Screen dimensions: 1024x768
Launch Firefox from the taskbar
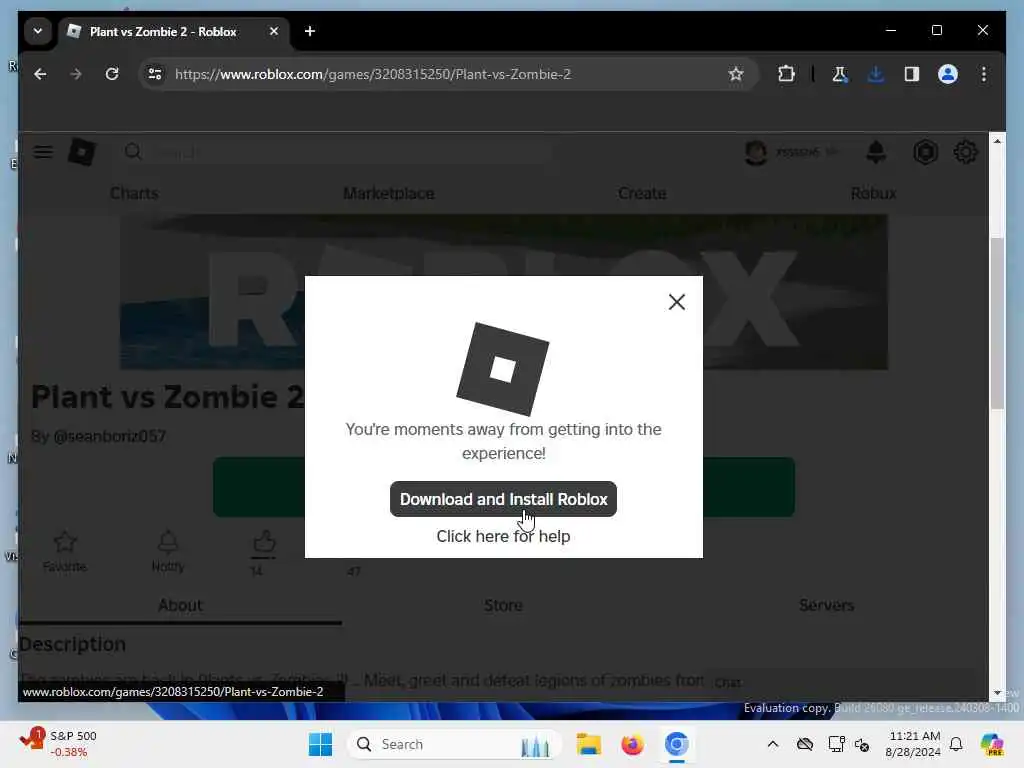click(x=632, y=744)
